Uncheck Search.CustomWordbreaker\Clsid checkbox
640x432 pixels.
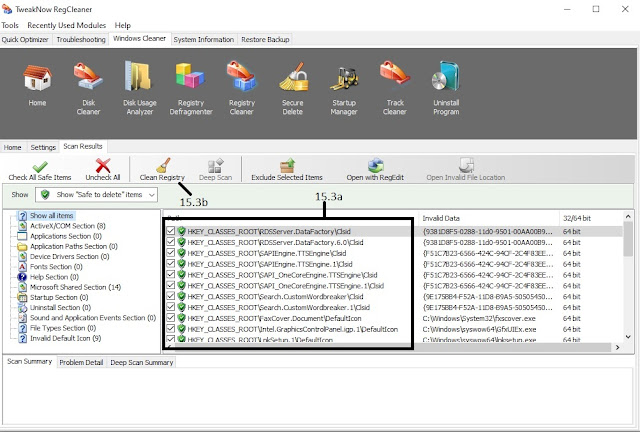(171, 296)
